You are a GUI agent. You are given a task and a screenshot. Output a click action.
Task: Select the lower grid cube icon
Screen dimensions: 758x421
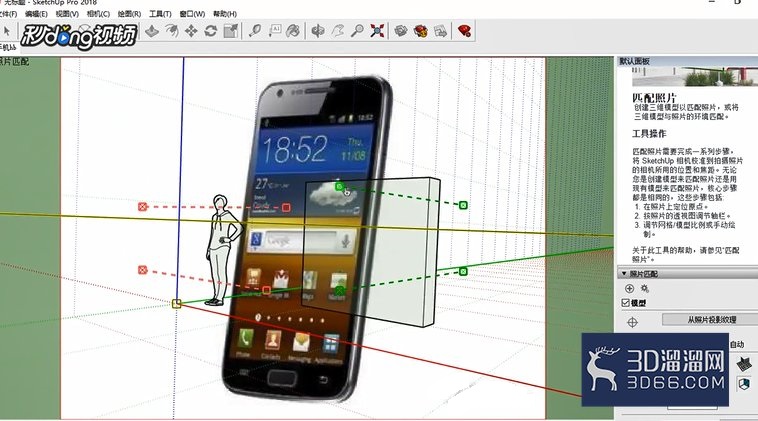[744, 385]
